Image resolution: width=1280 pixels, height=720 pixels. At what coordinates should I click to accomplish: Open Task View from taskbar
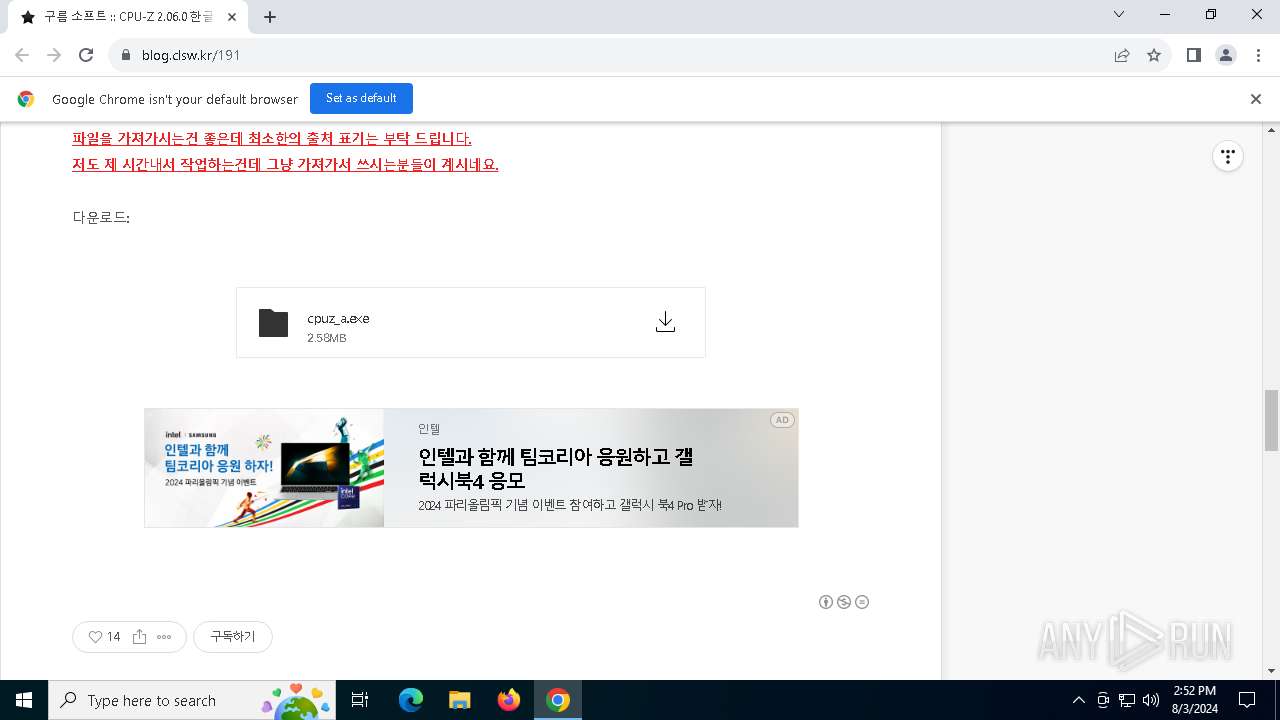pyautogui.click(x=361, y=700)
